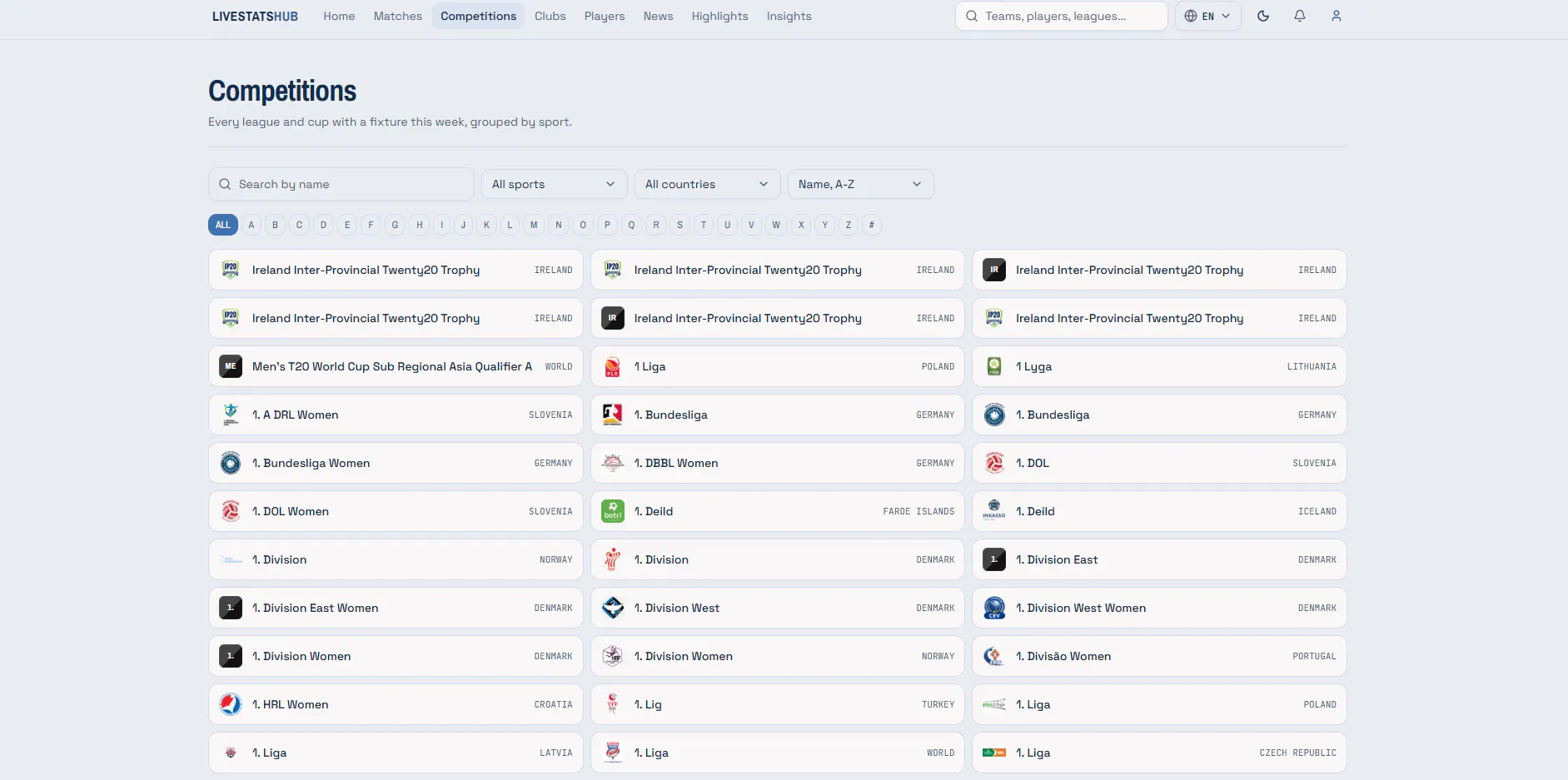The width and height of the screenshot is (1568, 780).
Task: Open the user account icon
Action: pos(1337,16)
